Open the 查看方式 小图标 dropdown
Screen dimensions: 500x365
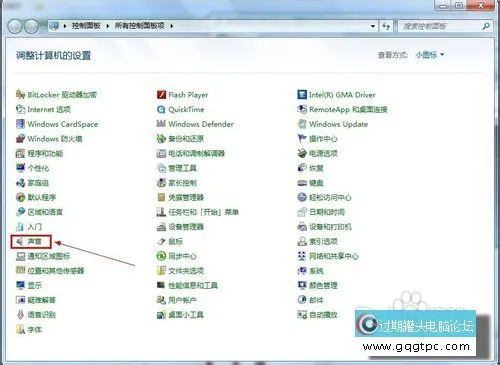click(x=430, y=55)
